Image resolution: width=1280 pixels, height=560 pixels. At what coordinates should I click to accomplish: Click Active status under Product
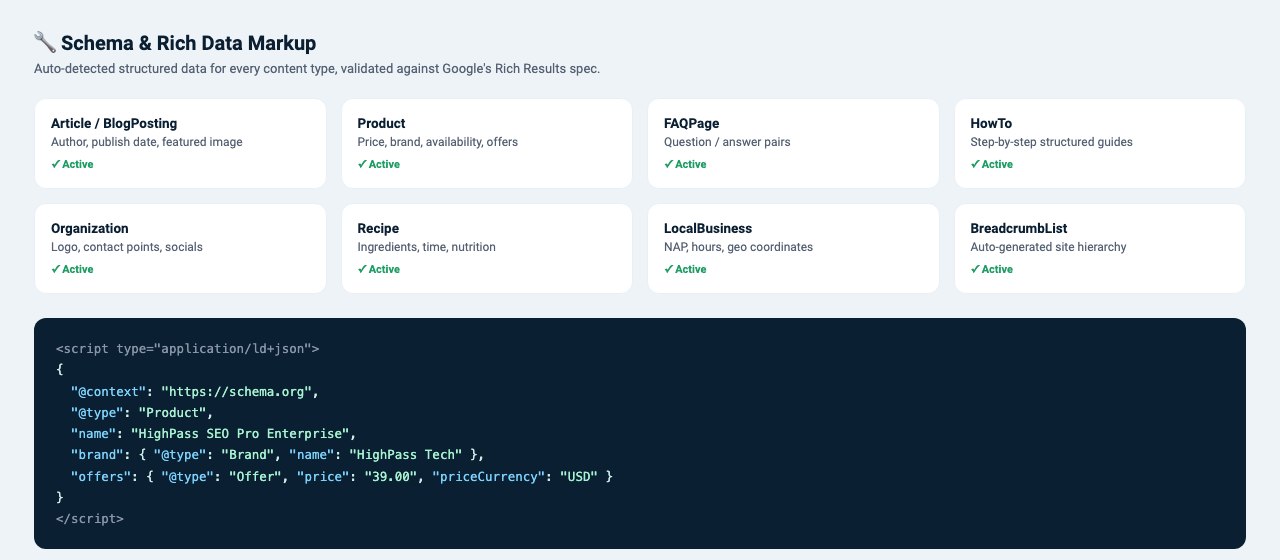pos(379,164)
